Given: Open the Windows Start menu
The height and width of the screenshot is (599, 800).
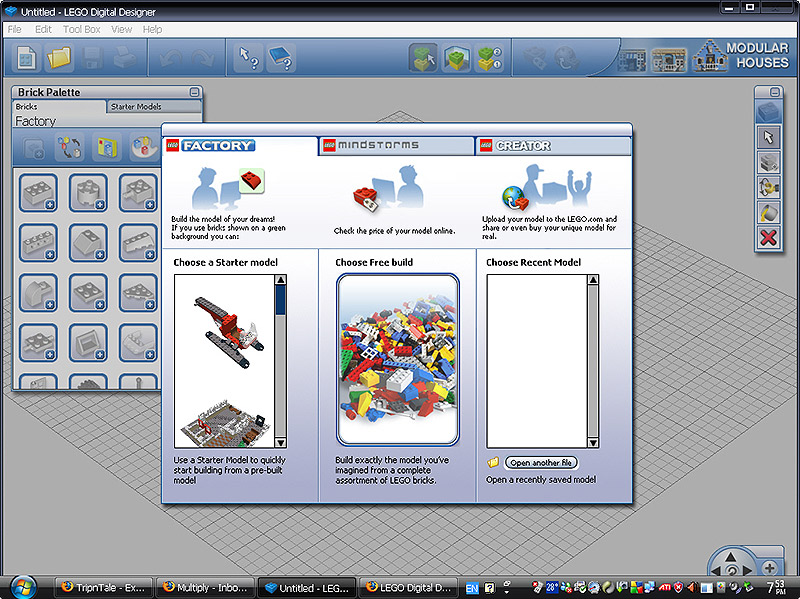Looking at the screenshot, I should coord(23,587).
